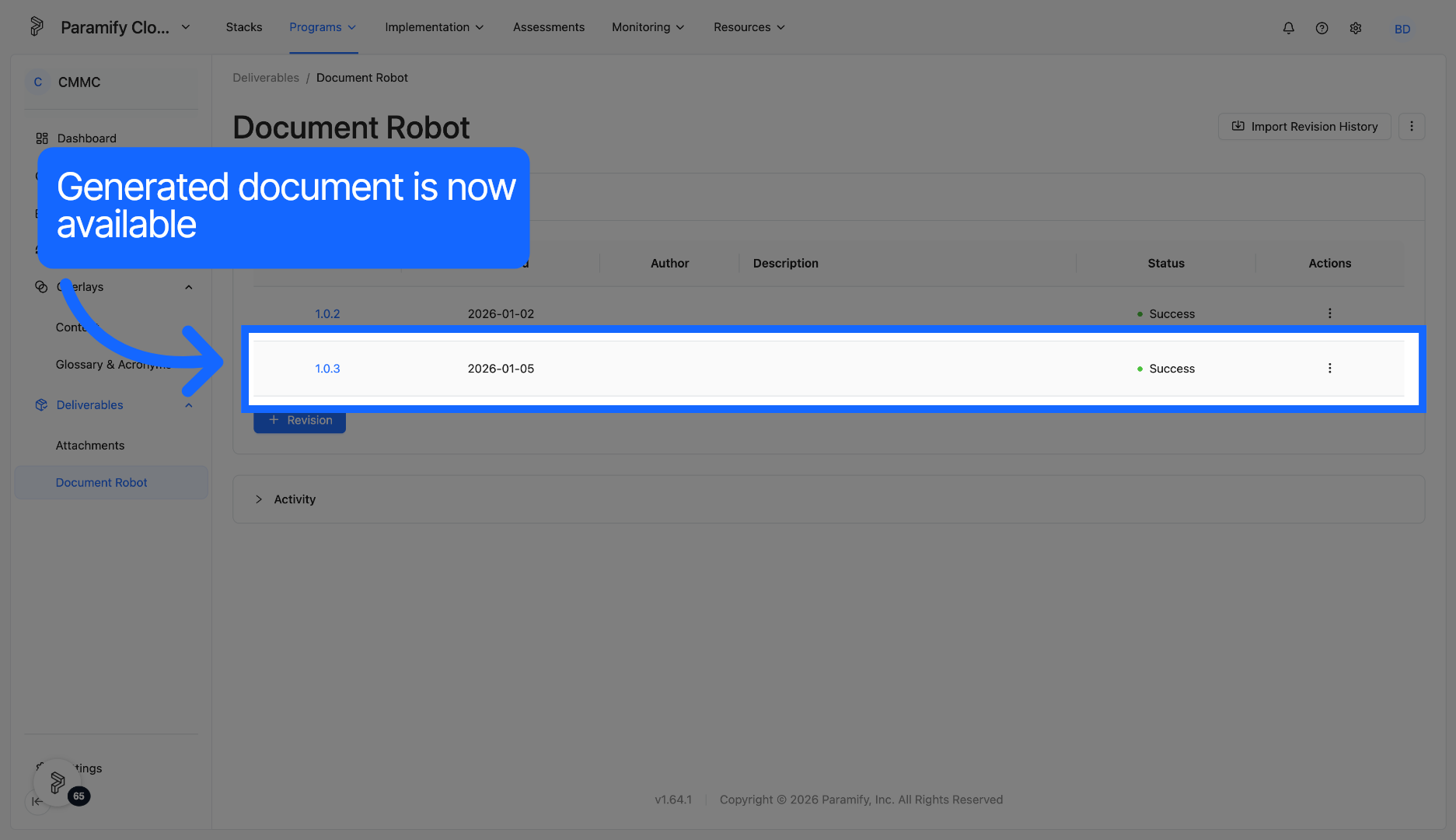
Task: Open the Monitoring dropdown menu
Action: pyautogui.click(x=648, y=27)
